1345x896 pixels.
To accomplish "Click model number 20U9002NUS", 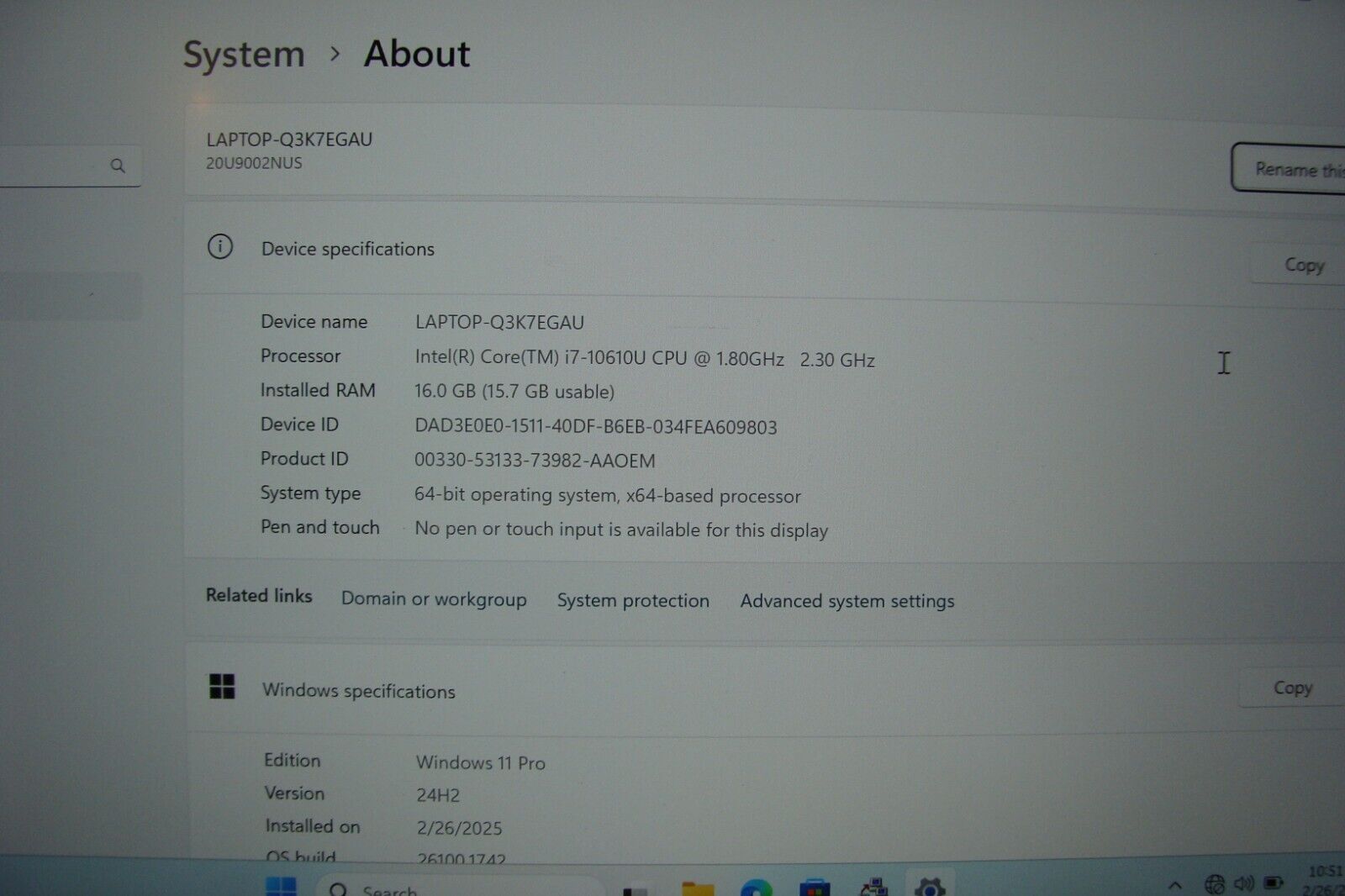I will pyautogui.click(x=254, y=163).
